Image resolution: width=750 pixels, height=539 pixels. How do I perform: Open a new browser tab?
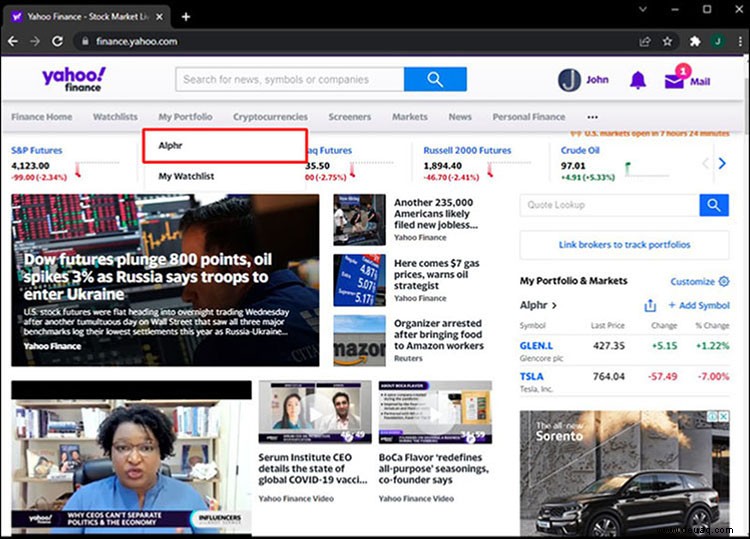point(186,17)
